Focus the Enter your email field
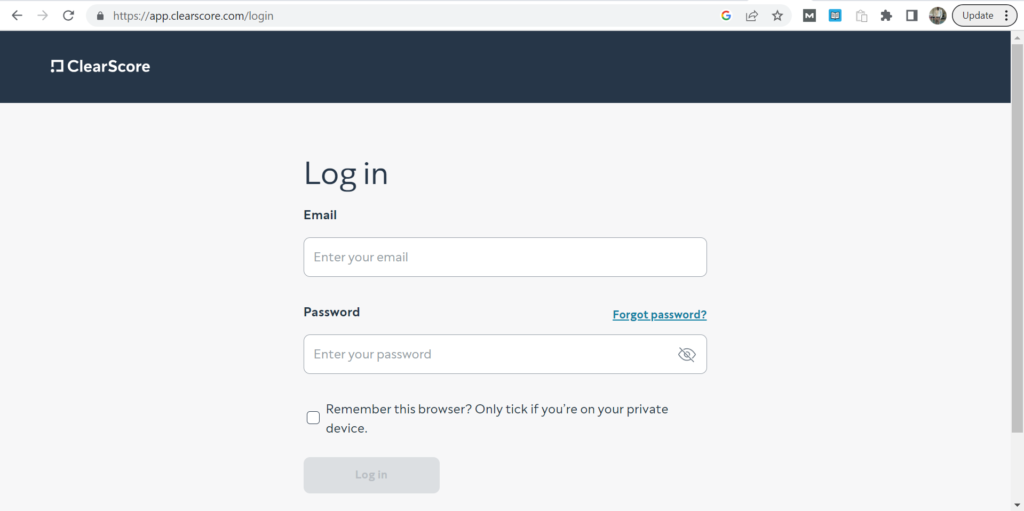 504,257
